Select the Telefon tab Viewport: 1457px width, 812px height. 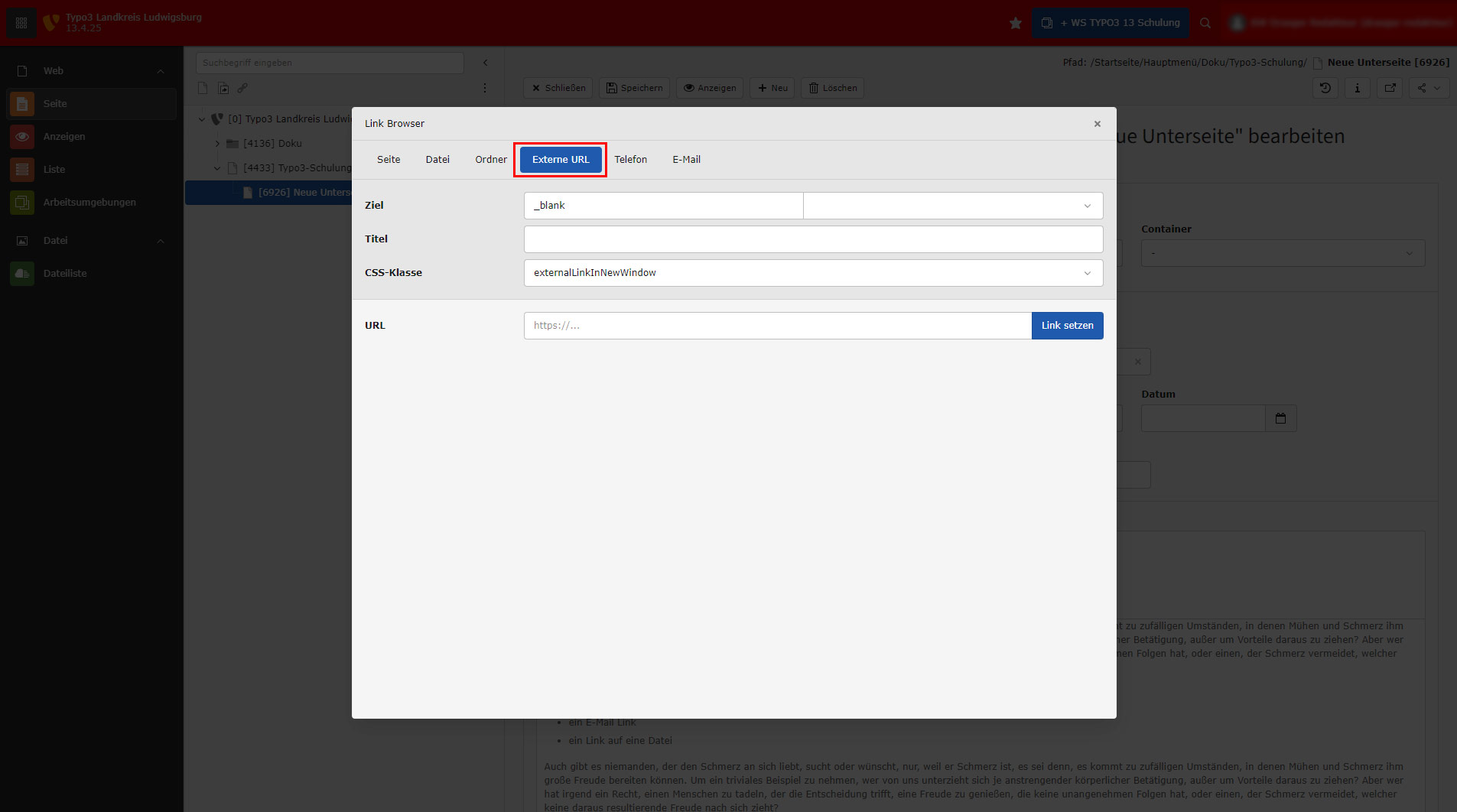[630, 160]
